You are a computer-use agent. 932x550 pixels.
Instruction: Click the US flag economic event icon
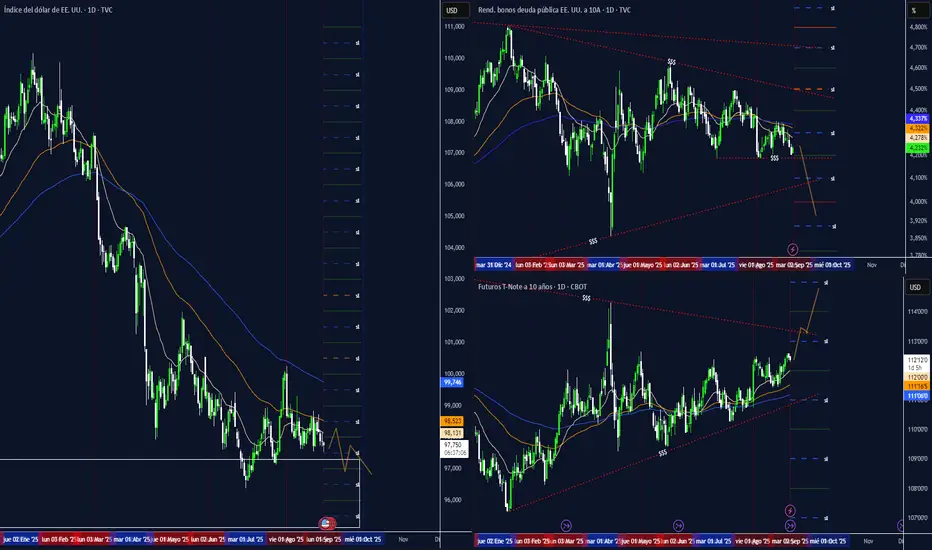pyautogui.click(x=326, y=523)
